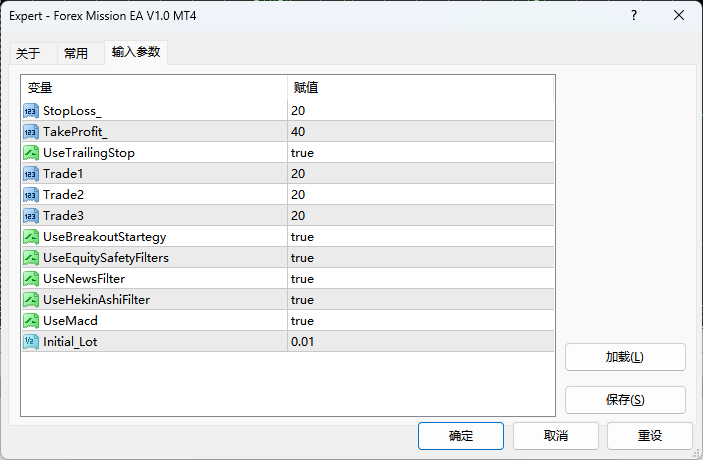Click the boolean icon beside UseTrailingStop

click(x=31, y=153)
